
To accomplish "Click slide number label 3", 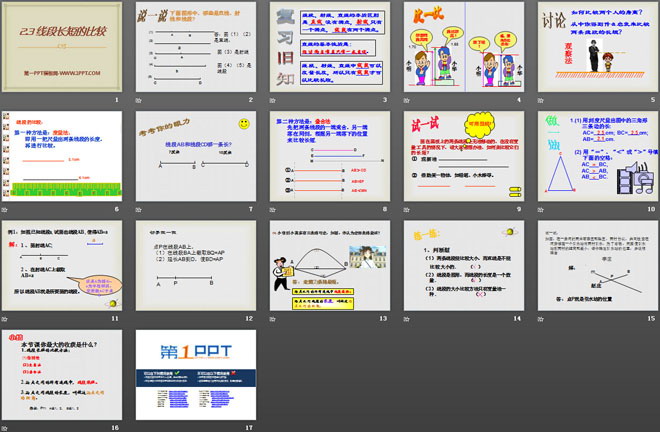I will click(384, 100).
